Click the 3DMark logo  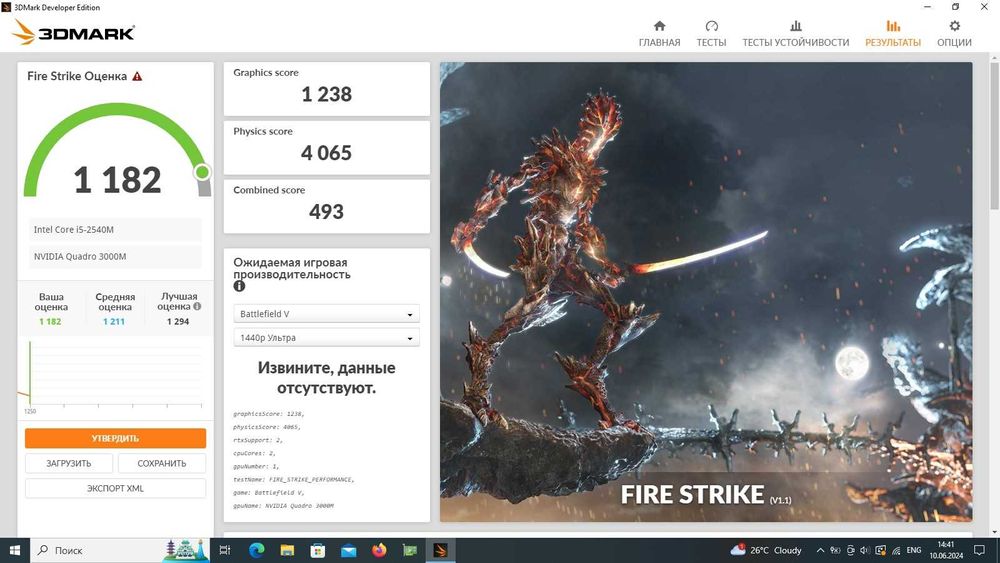(x=73, y=32)
